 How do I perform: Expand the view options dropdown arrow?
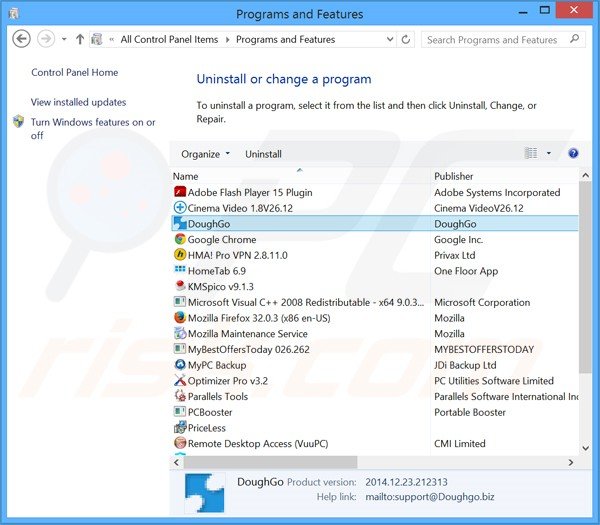548,154
